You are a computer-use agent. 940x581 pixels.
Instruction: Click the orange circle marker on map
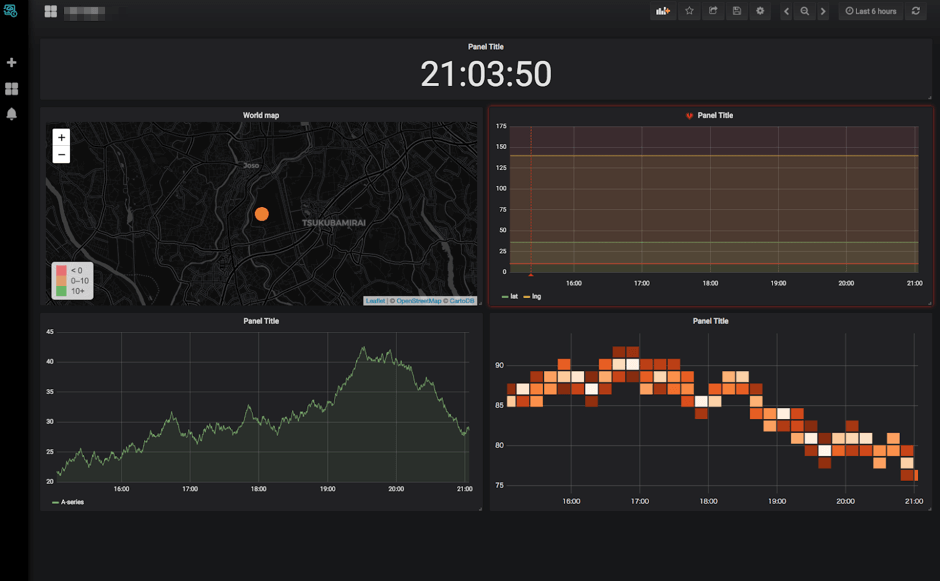click(261, 214)
